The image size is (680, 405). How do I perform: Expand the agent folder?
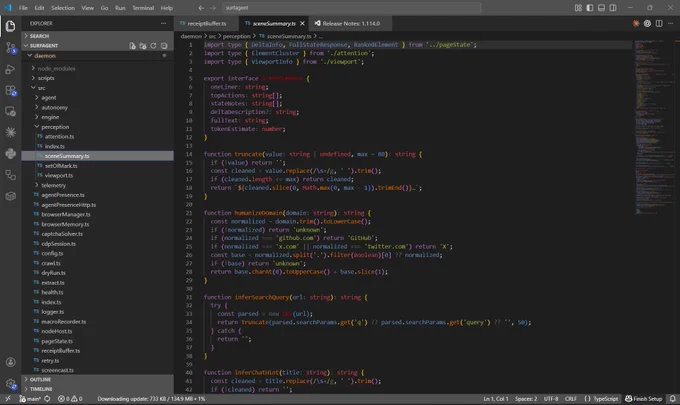98,98
